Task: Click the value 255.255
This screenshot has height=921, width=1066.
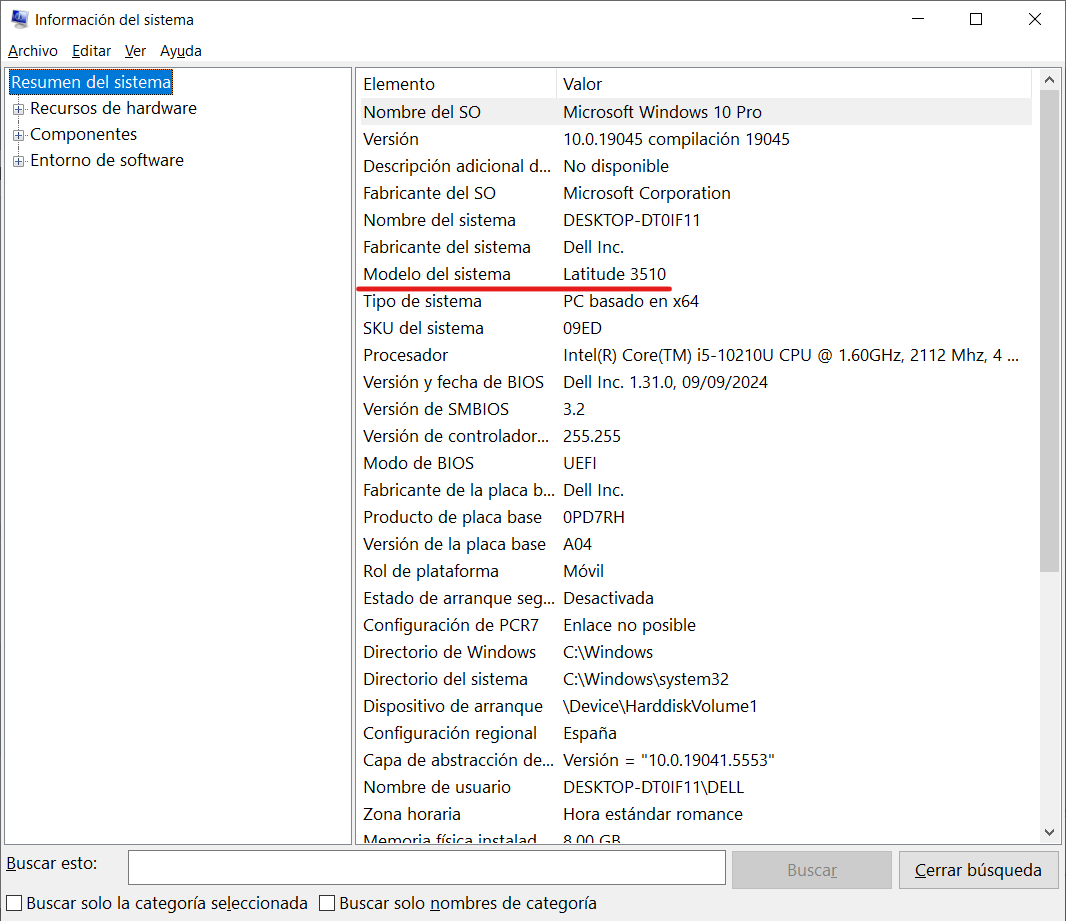Action: [x=592, y=436]
